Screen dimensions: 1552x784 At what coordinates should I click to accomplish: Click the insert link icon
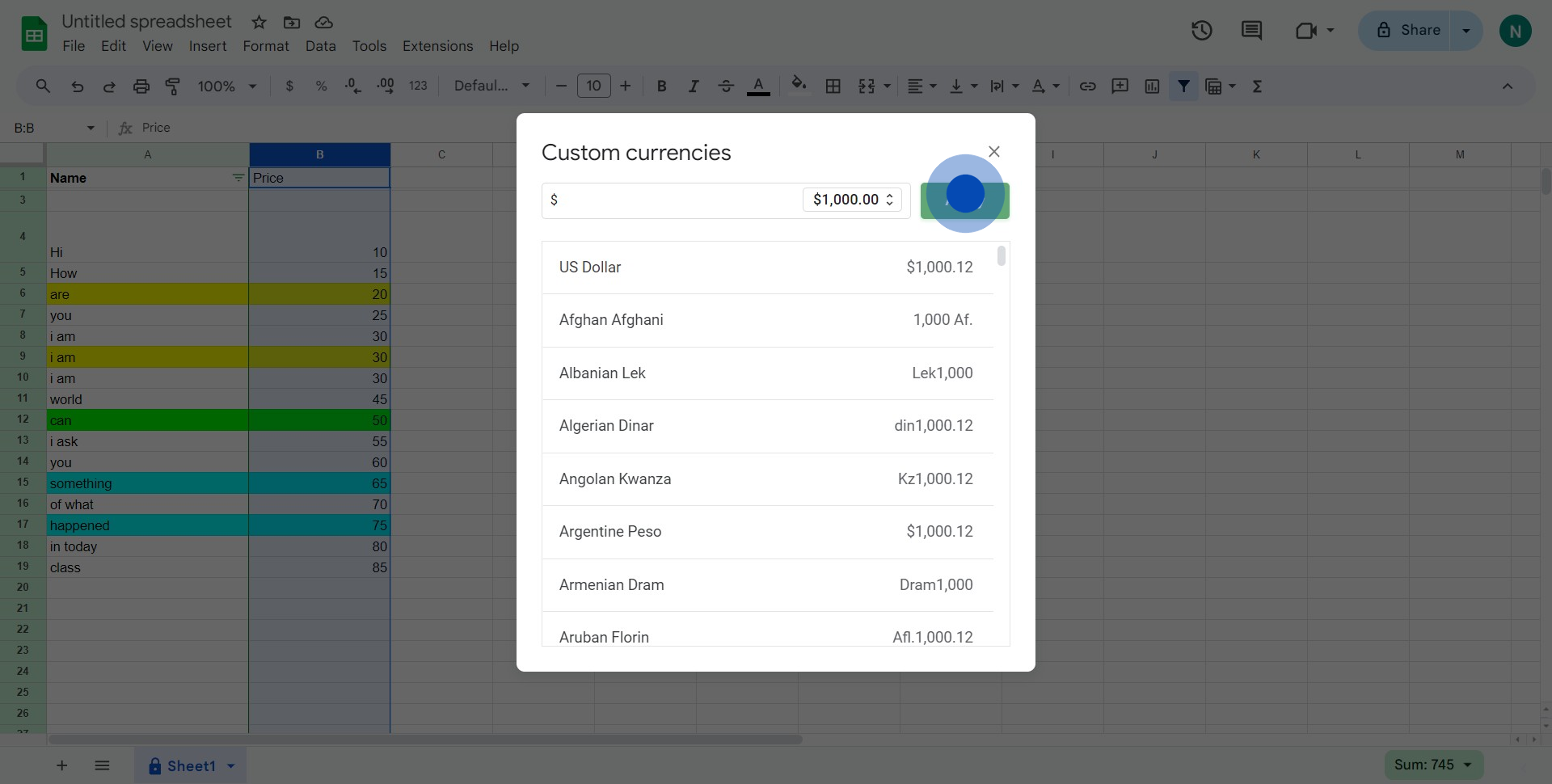point(1087,86)
